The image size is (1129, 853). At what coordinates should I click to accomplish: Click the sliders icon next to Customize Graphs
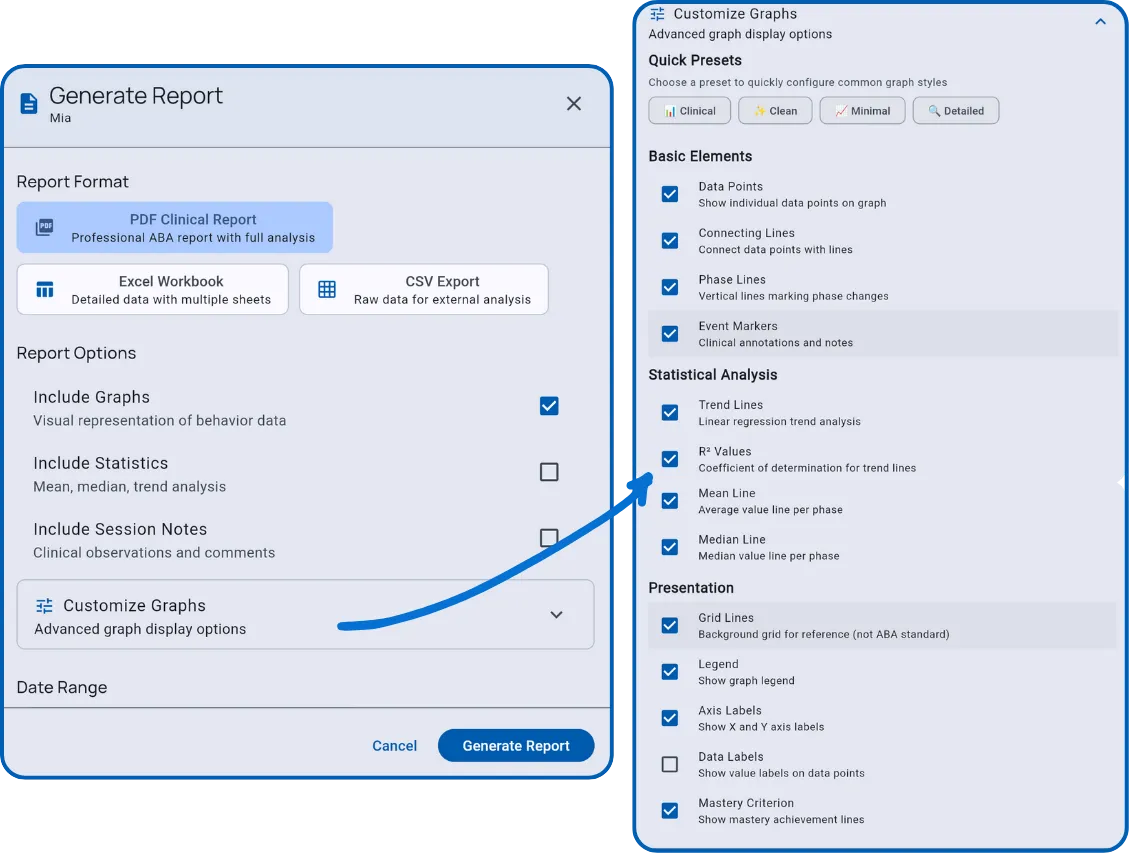coord(43,605)
